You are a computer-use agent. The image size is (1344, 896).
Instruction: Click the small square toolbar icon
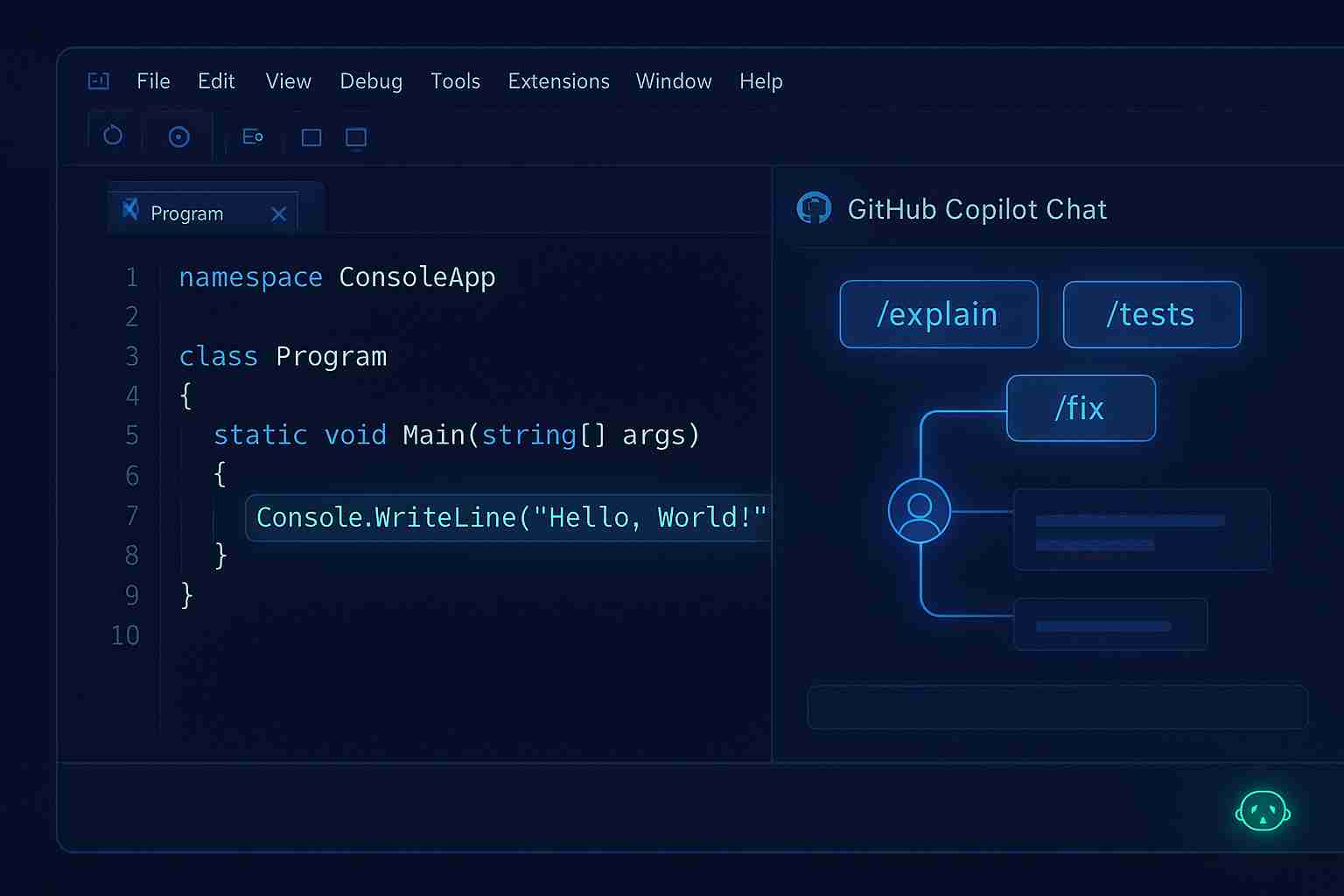coord(311,138)
